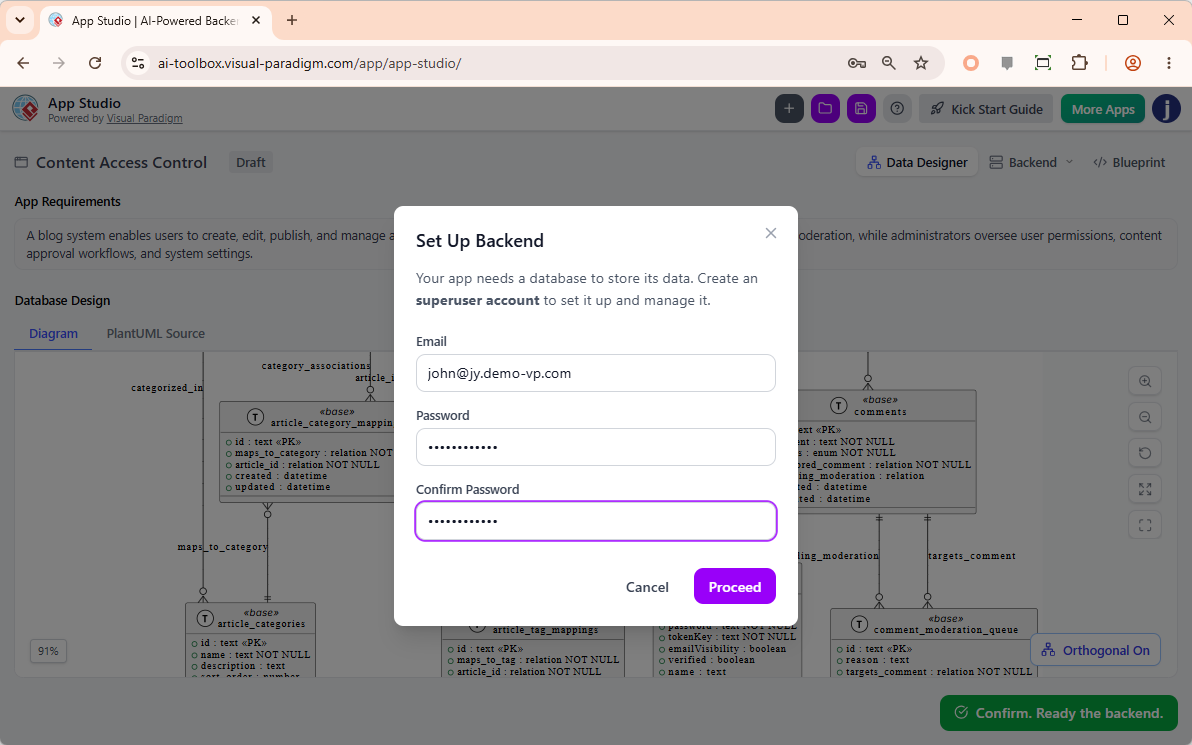Screen dimensions: 1192x745
Task: Click App Requirements description text box
Action: (595, 244)
